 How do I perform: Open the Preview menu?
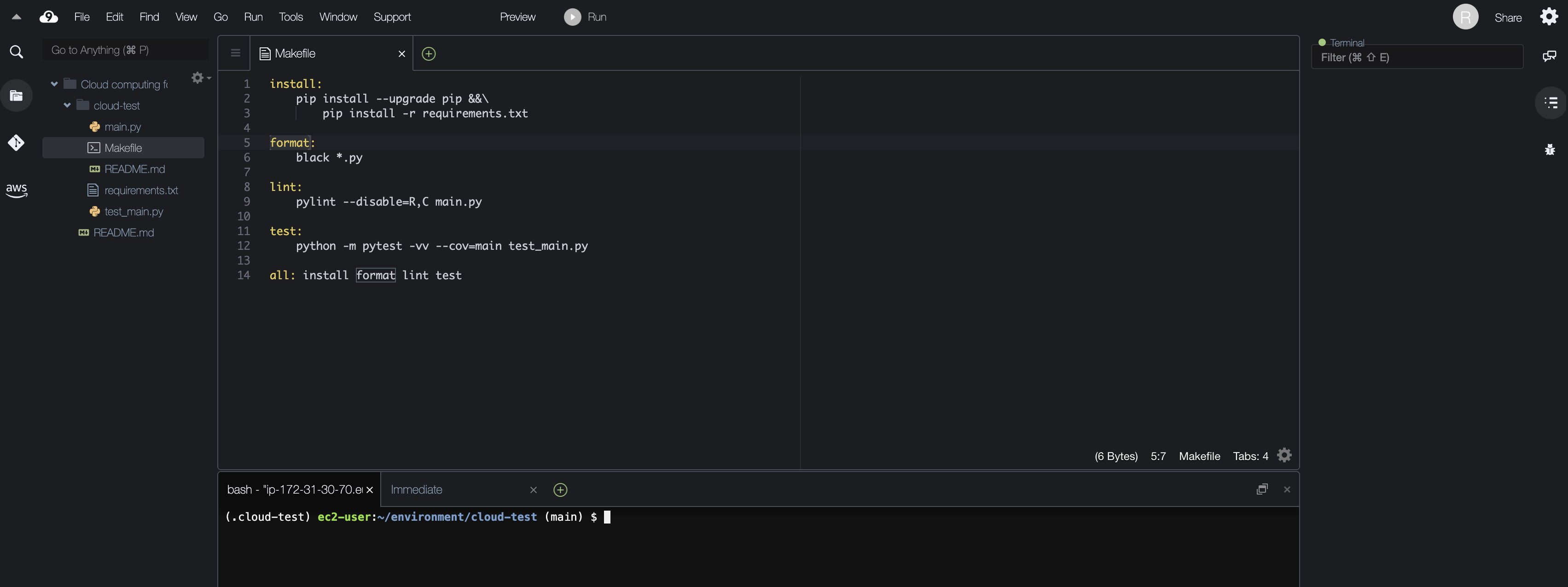[x=517, y=17]
